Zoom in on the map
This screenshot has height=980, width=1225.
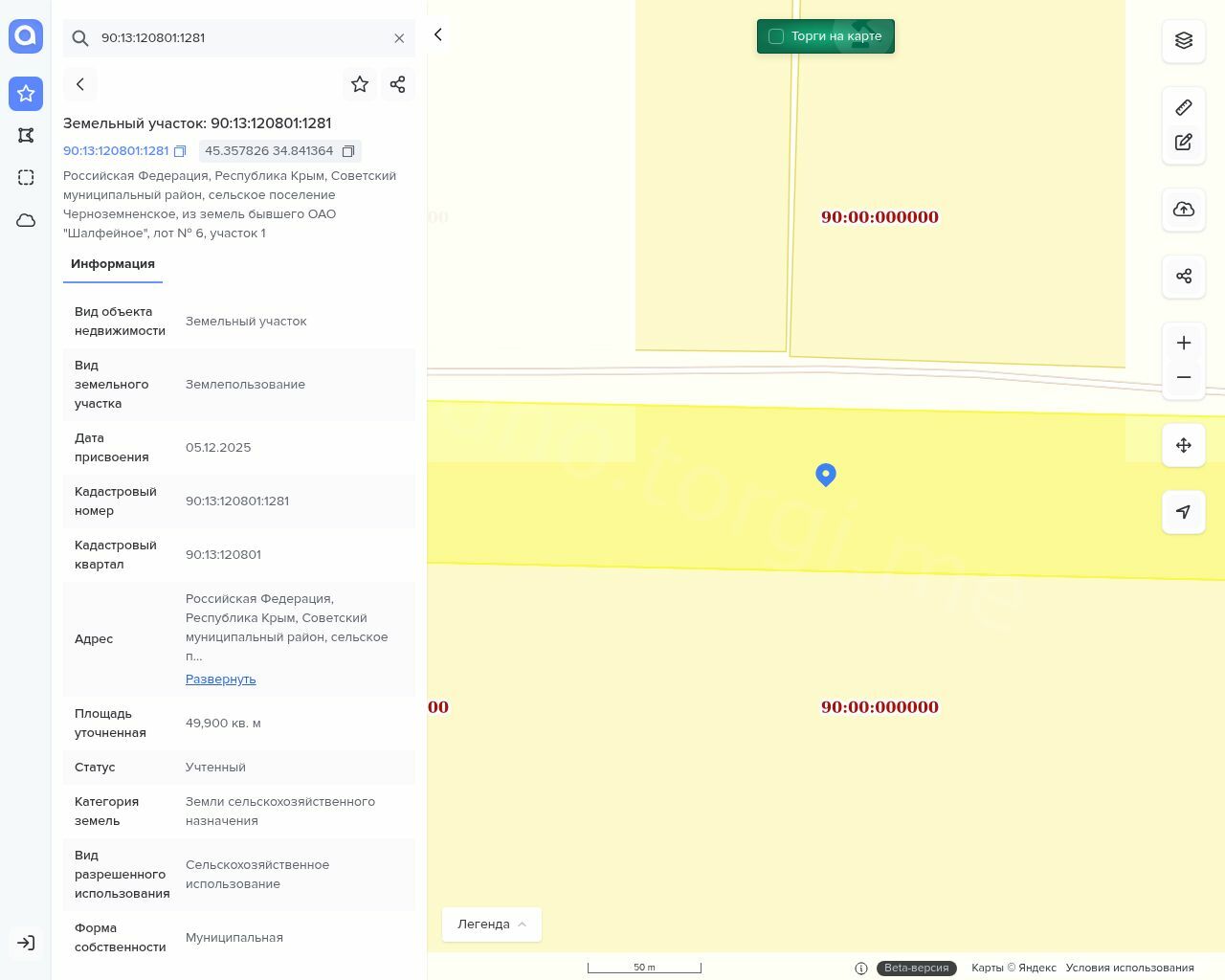point(1184,343)
